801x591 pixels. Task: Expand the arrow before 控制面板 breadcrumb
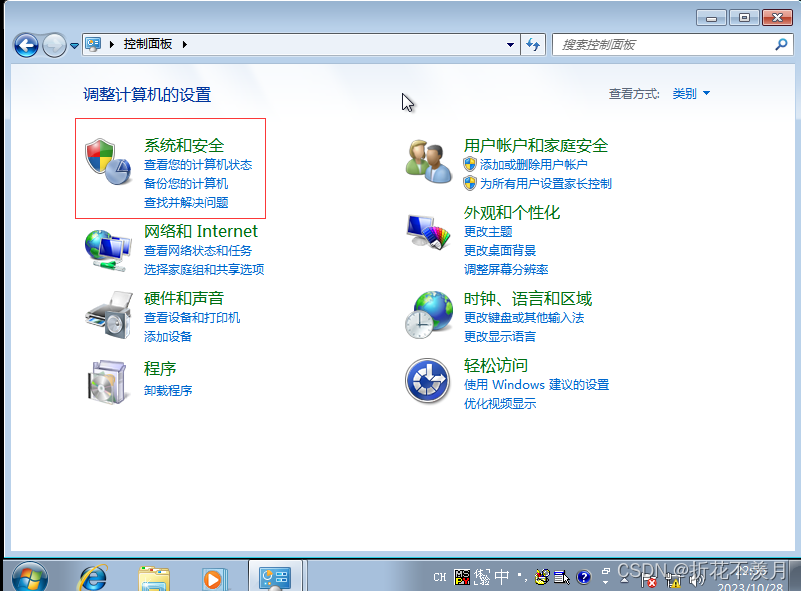click(x=112, y=44)
